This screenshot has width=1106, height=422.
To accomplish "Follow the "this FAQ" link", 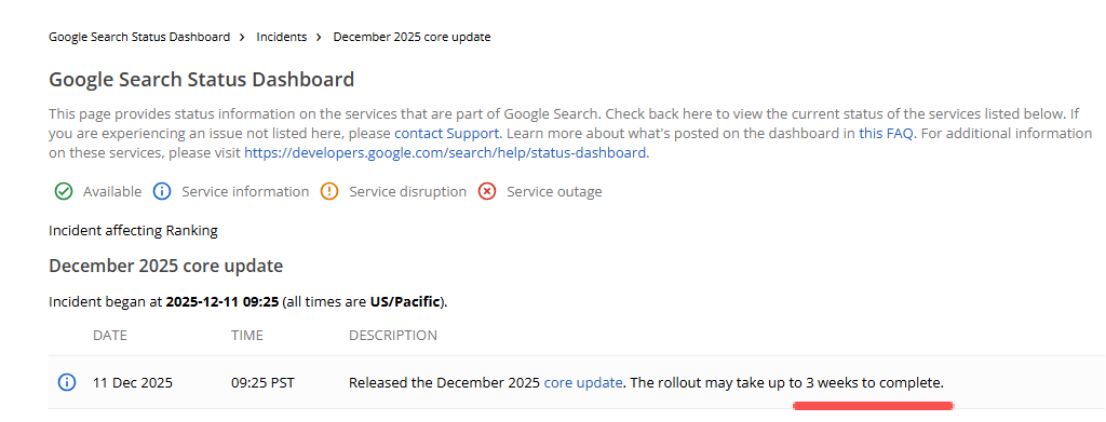I will tap(886, 133).
